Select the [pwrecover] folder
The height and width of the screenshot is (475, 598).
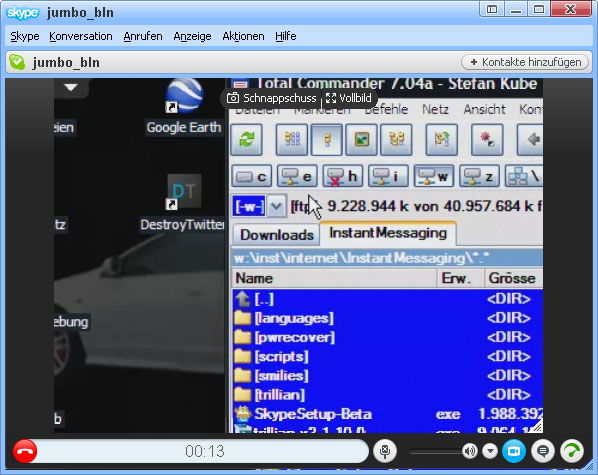tap(387, 337)
